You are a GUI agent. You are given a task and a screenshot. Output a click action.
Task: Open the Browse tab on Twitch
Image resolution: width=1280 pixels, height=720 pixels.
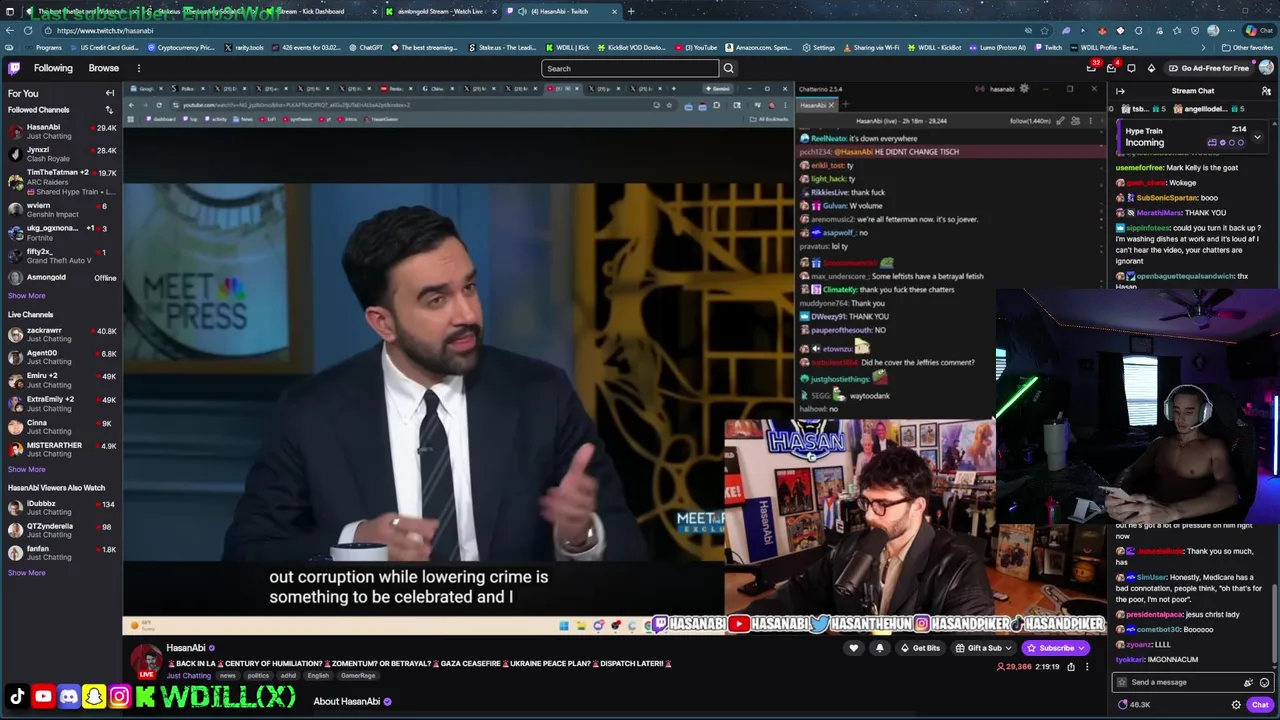[x=104, y=68]
